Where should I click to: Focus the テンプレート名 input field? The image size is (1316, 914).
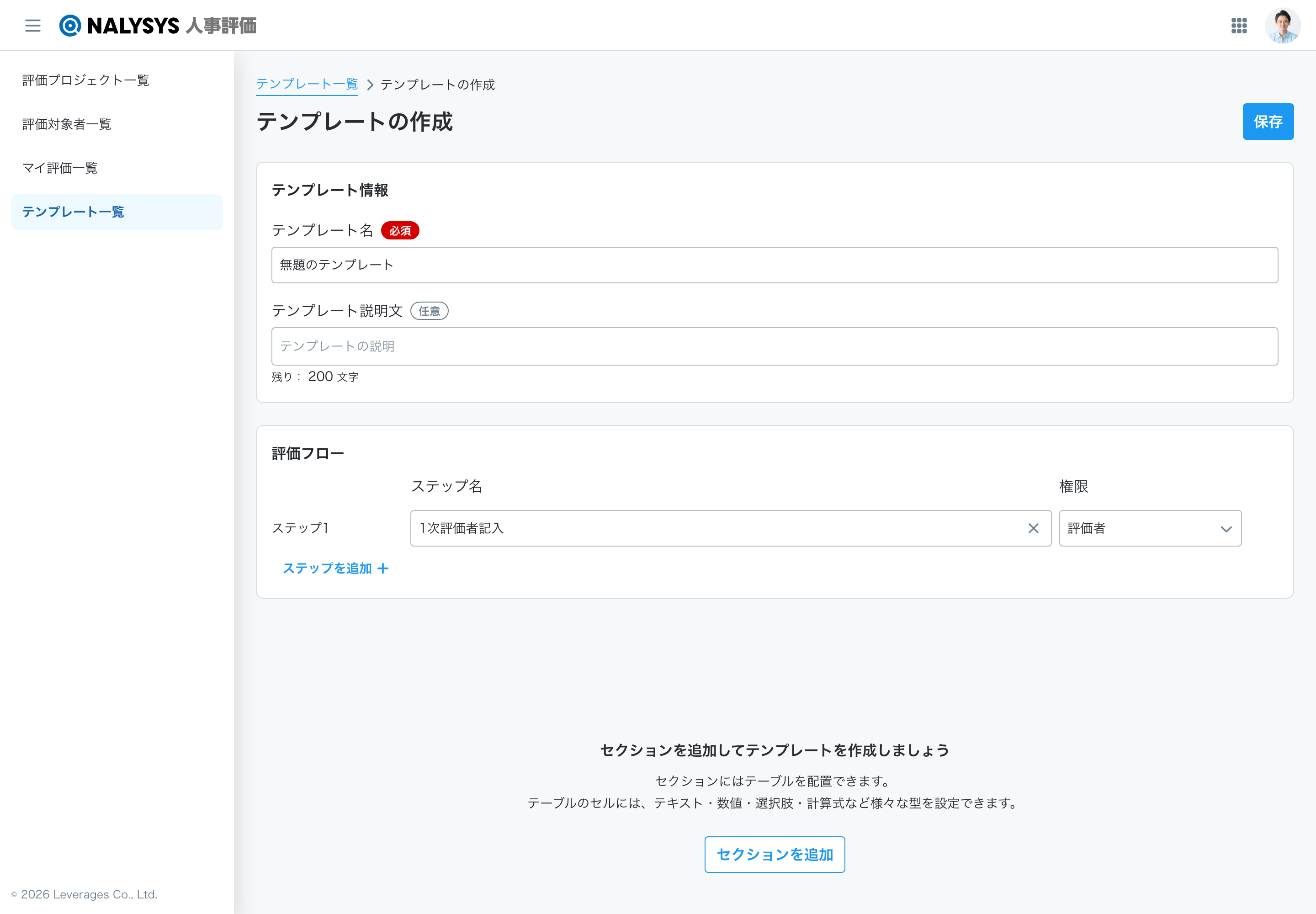click(x=774, y=265)
